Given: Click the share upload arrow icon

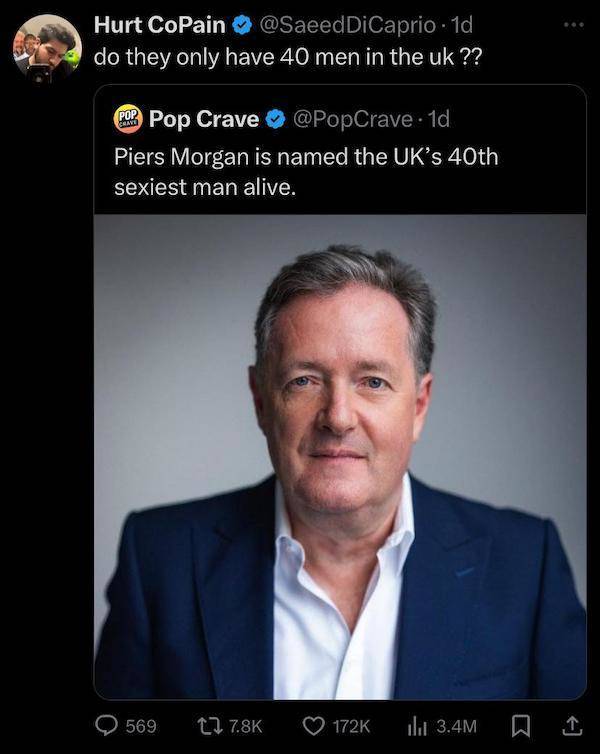Looking at the screenshot, I should tap(573, 723).
